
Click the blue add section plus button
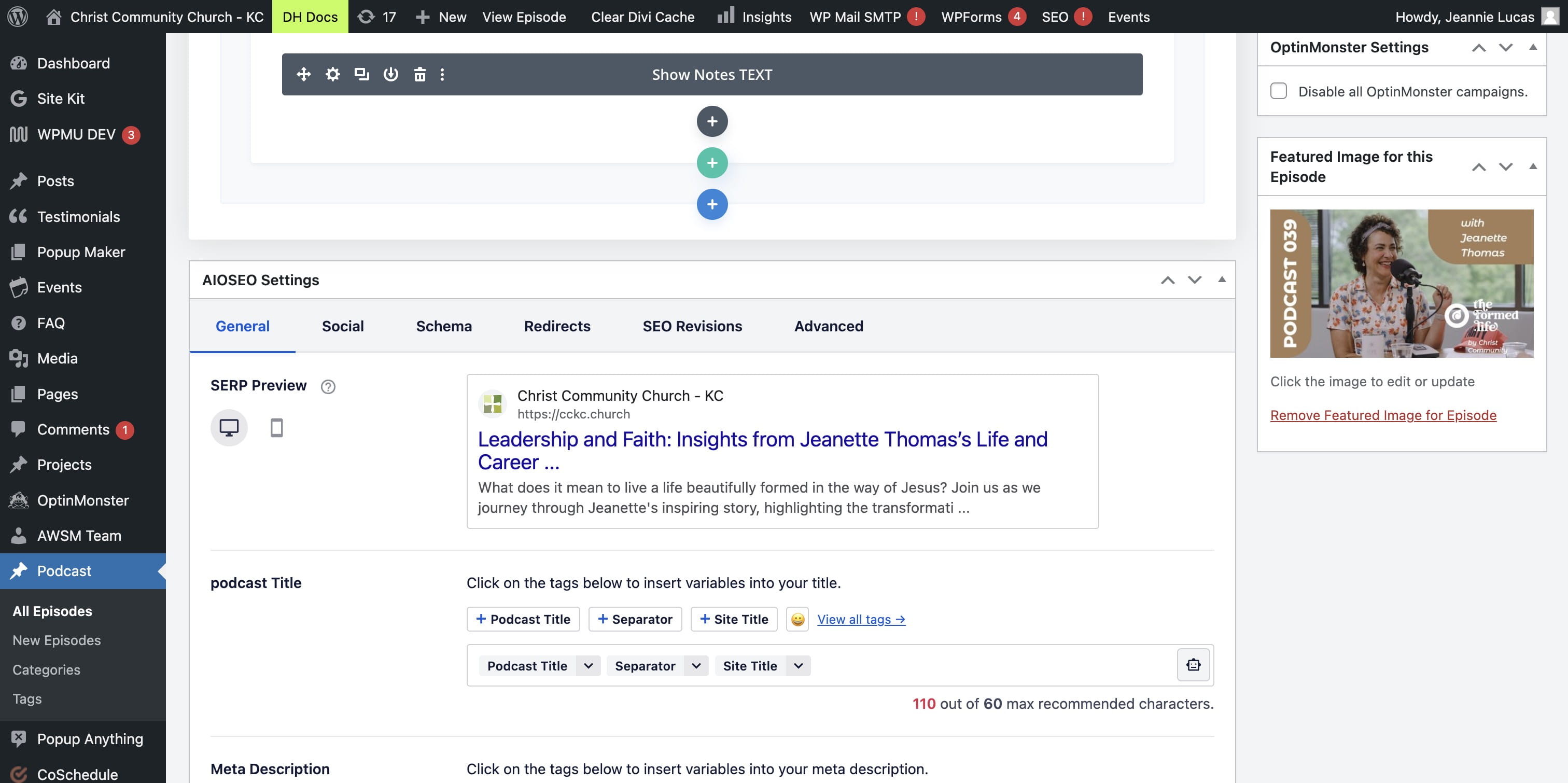712,204
